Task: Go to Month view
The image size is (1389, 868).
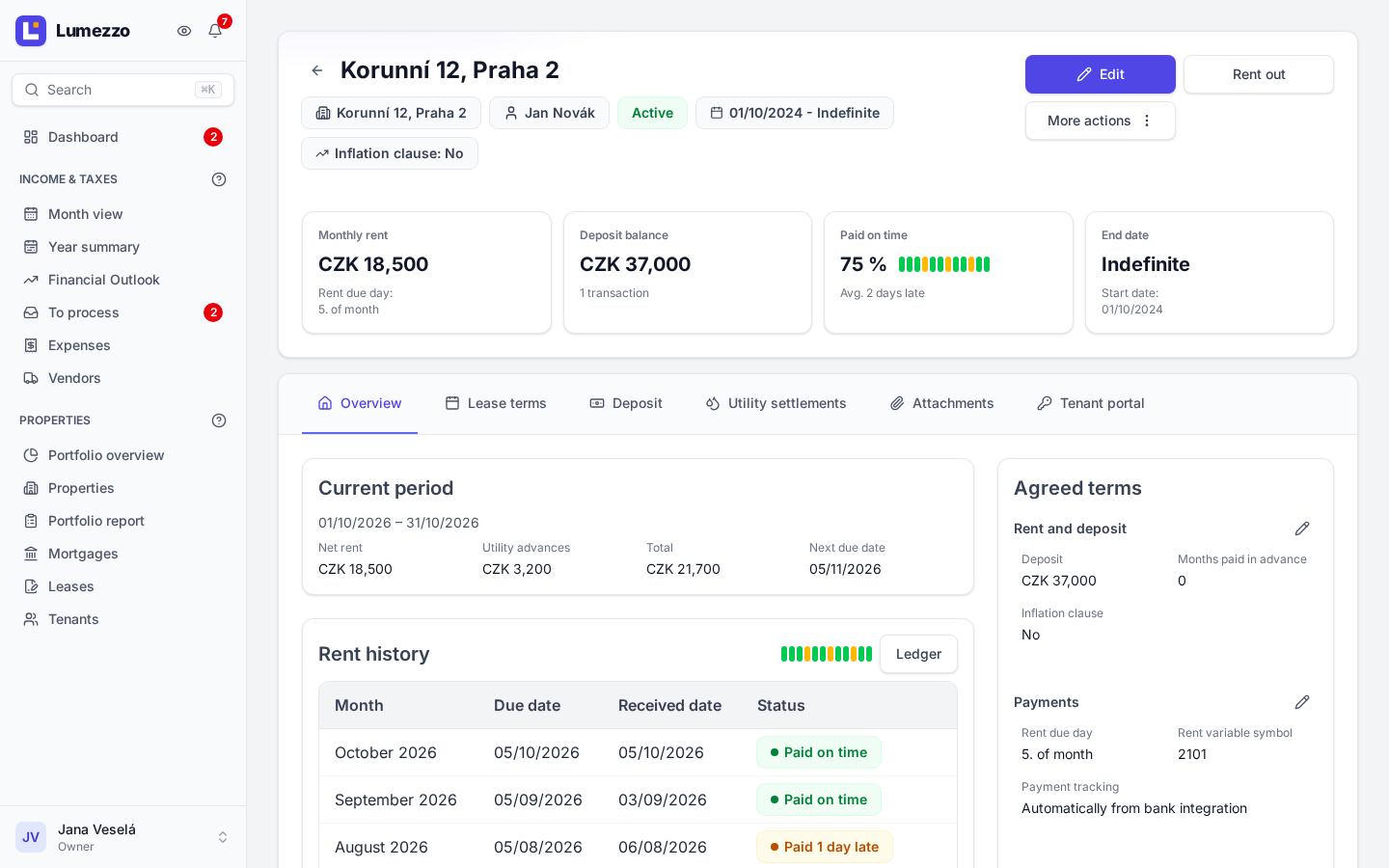Action: tap(123, 214)
